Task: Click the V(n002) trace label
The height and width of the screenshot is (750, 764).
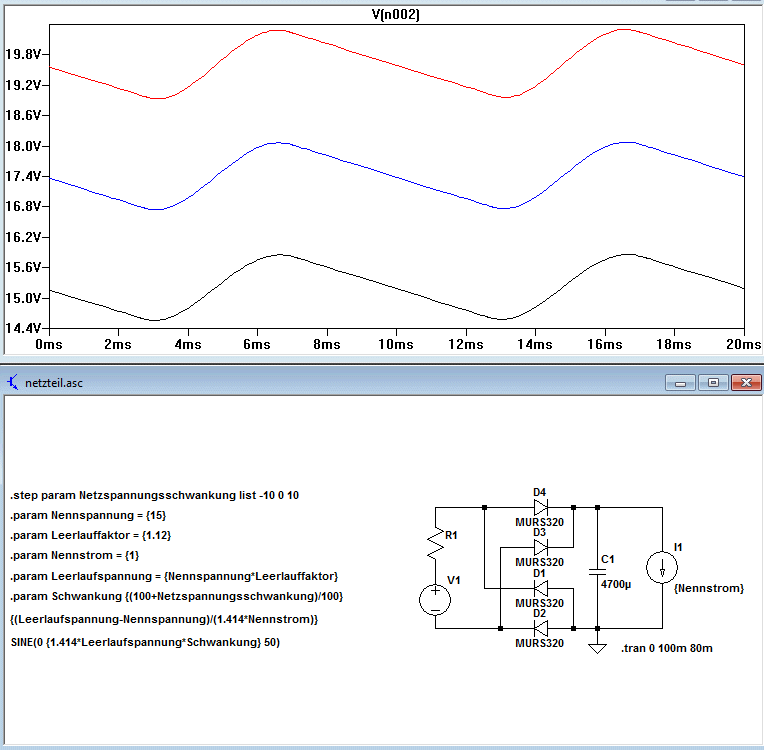Action: tap(395, 14)
